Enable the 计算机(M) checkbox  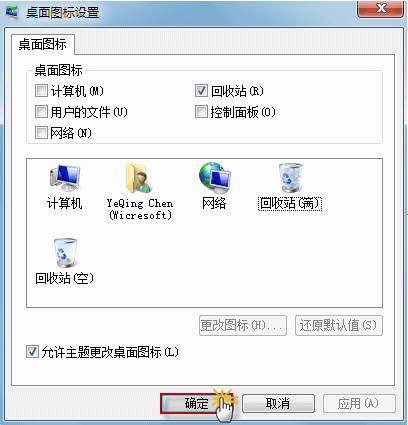[41, 91]
